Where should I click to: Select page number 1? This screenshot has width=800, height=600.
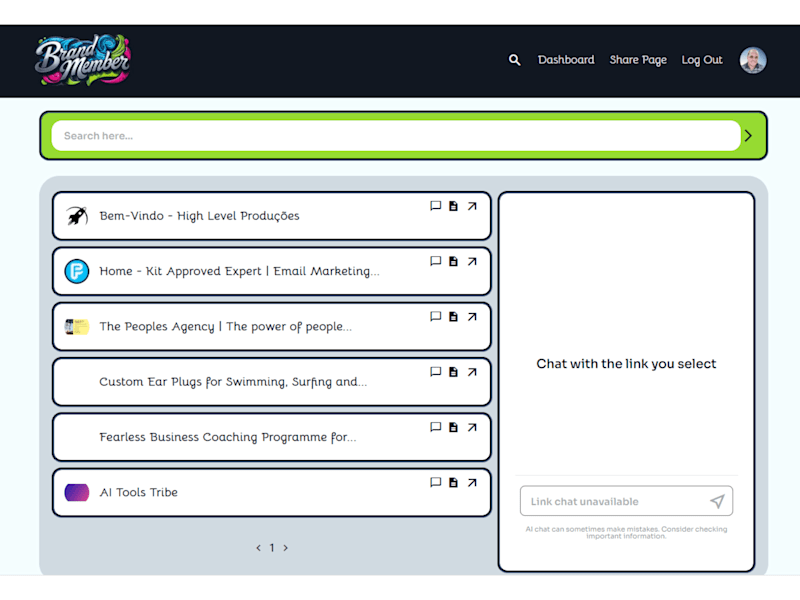click(272, 547)
